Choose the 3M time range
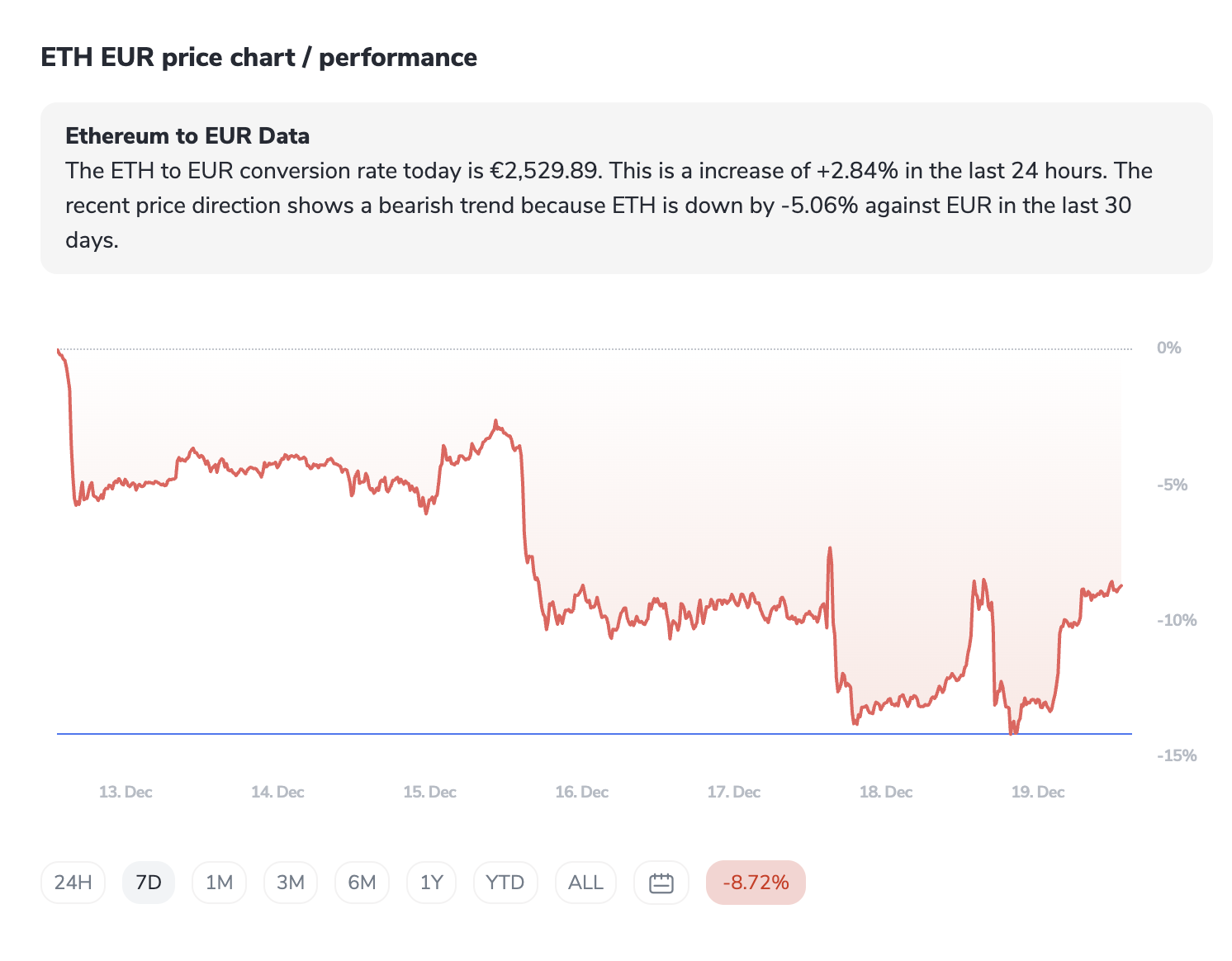This screenshot has width=1232, height=961. pyautogui.click(x=291, y=883)
